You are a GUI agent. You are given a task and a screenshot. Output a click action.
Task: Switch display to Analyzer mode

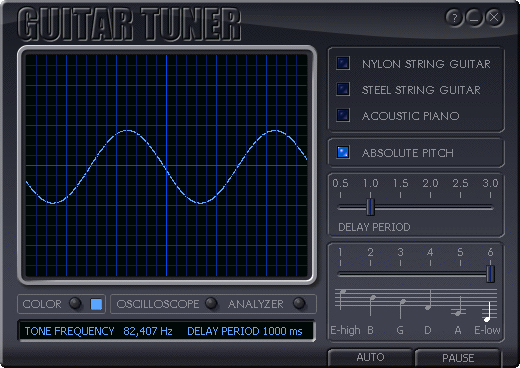pos(299,303)
